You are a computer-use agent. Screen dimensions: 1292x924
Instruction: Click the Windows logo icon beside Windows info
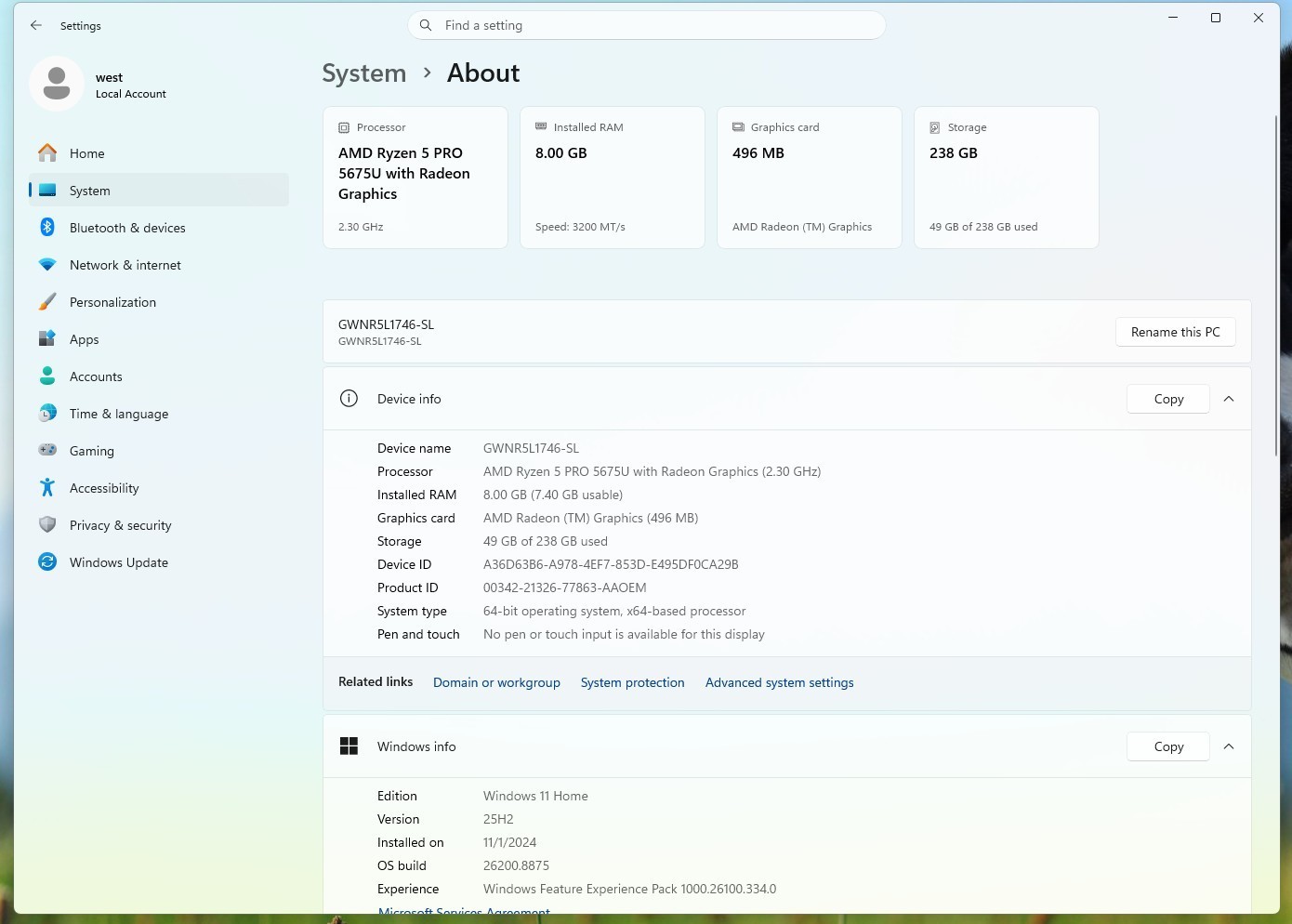point(349,746)
